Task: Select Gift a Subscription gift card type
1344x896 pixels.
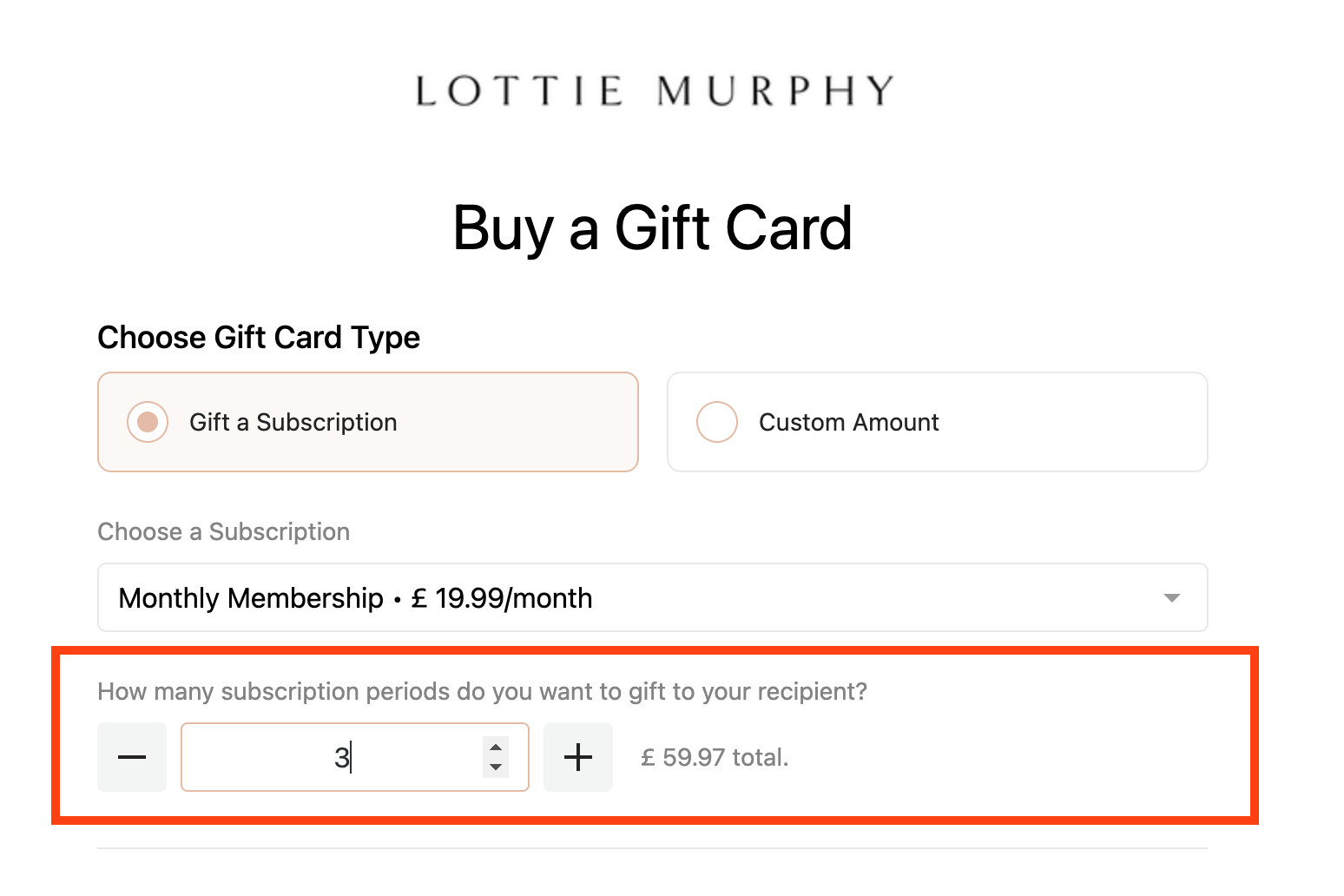Action: [x=368, y=422]
